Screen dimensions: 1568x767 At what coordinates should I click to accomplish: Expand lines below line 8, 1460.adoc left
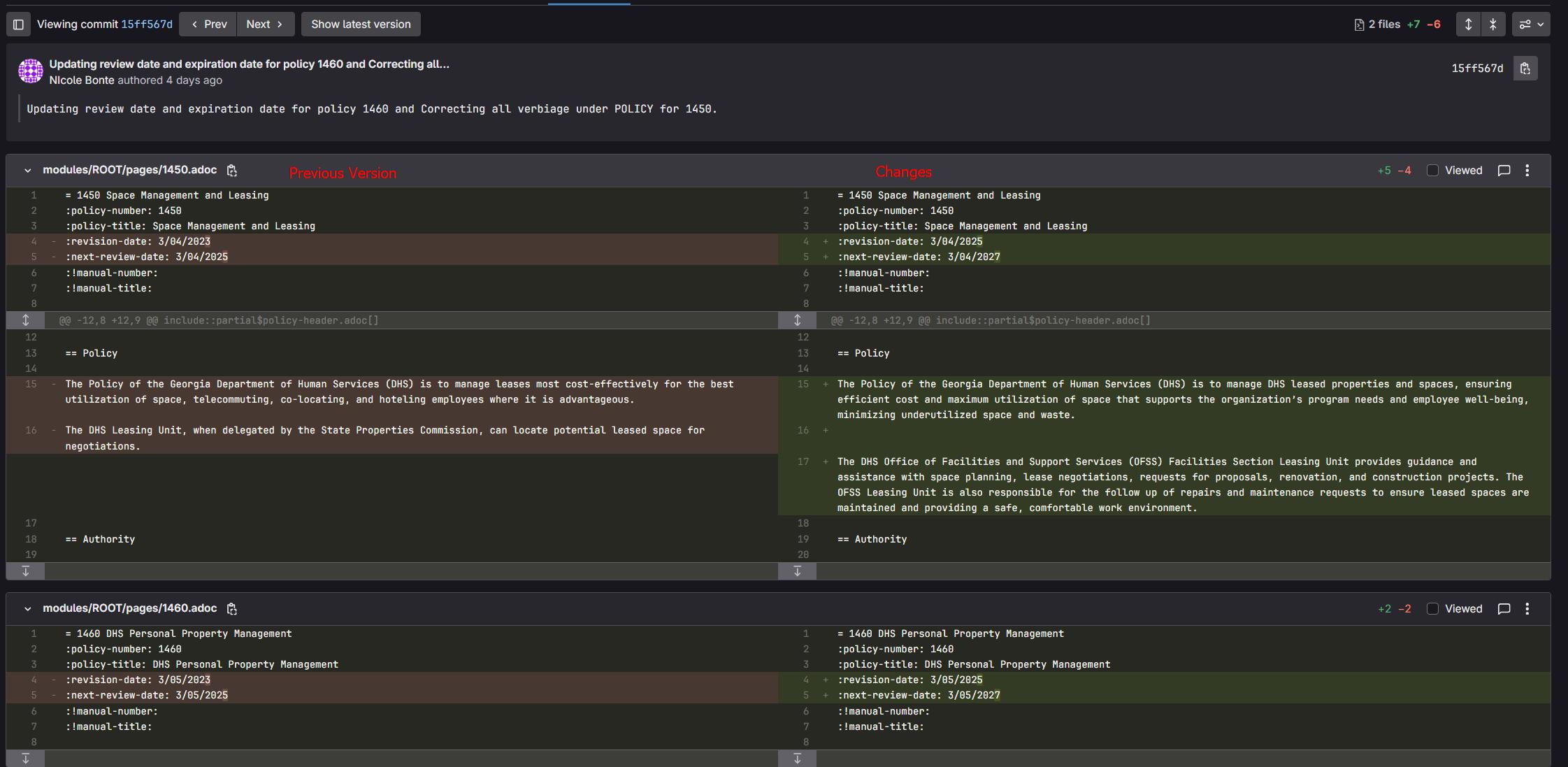(26, 759)
